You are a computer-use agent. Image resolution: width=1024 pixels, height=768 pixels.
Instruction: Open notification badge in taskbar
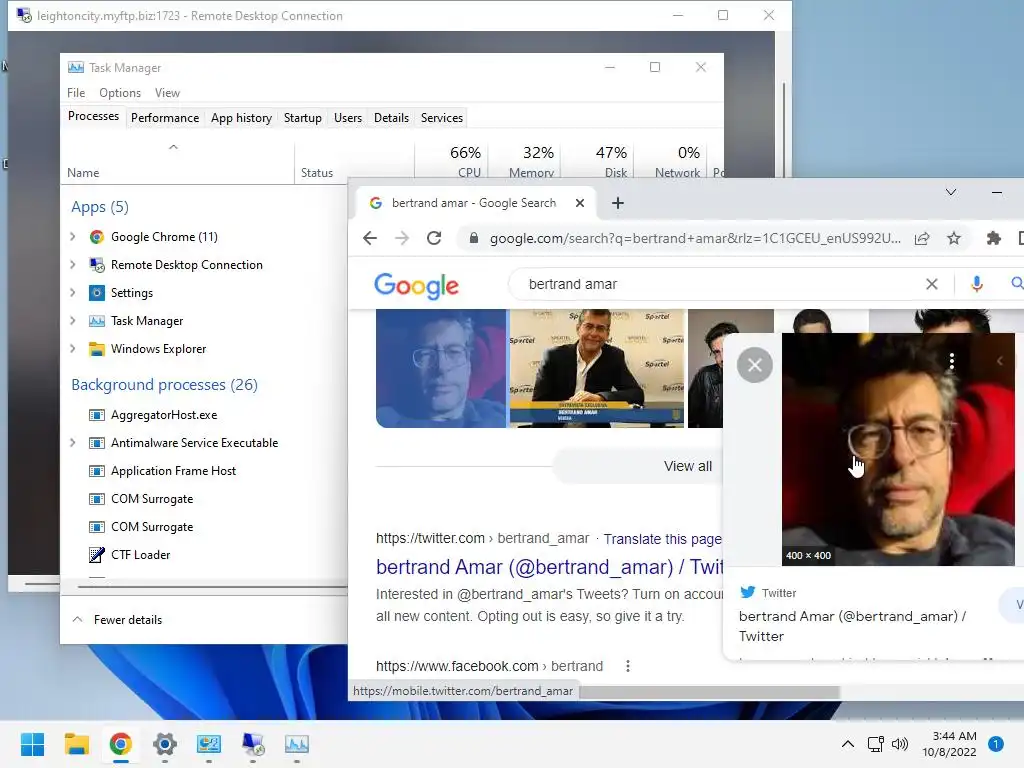click(x=996, y=744)
